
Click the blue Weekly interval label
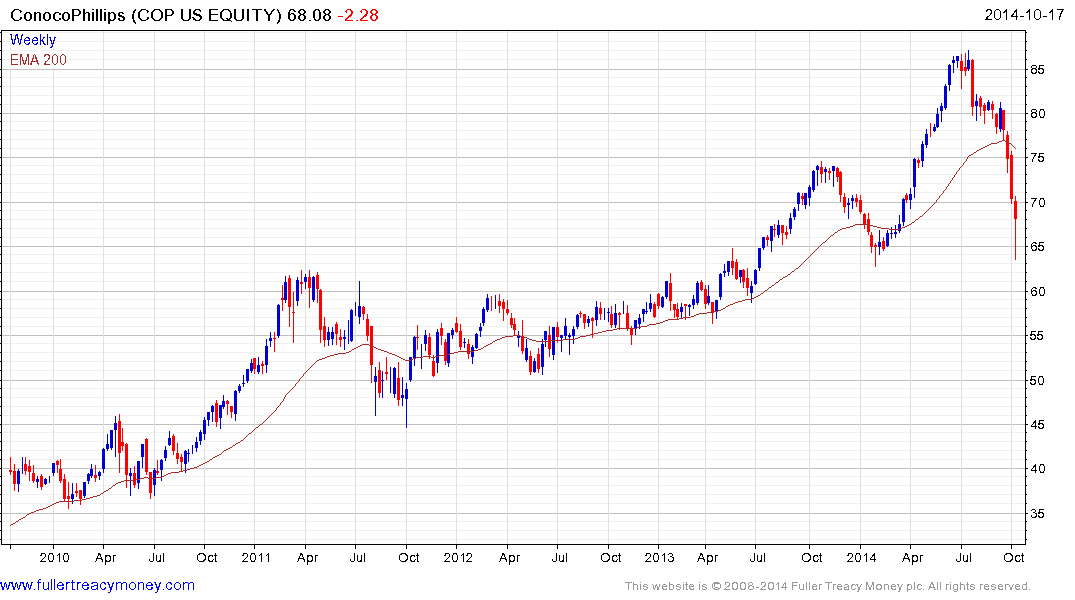point(33,40)
